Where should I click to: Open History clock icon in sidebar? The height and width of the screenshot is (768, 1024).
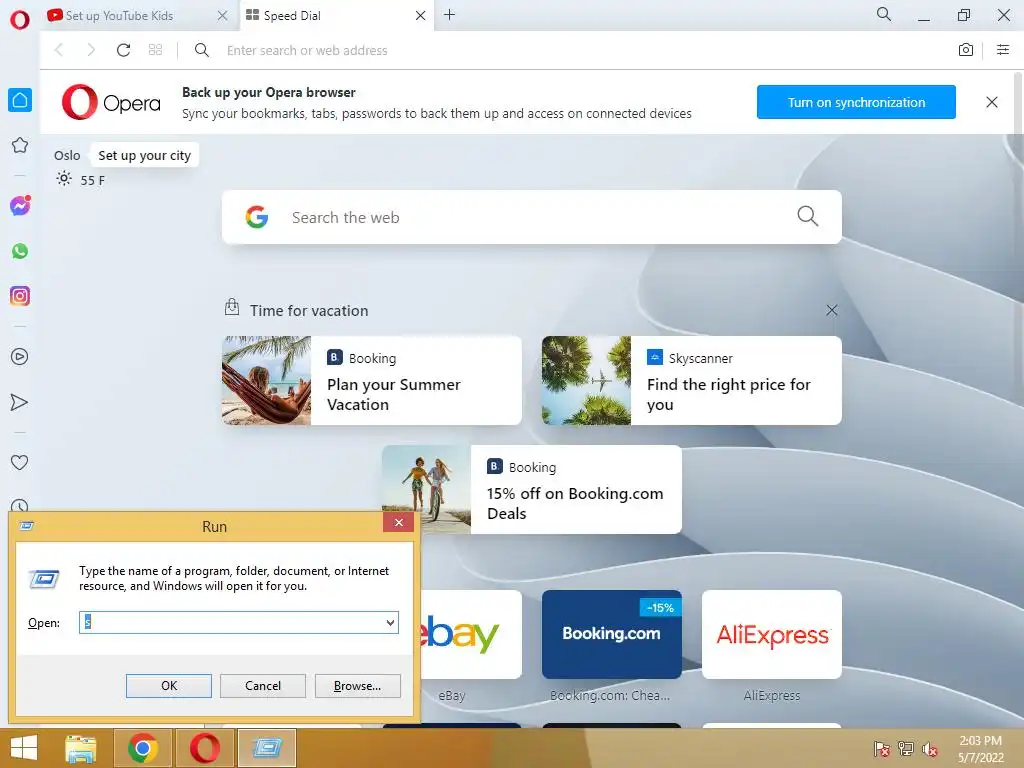tap(20, 505)
